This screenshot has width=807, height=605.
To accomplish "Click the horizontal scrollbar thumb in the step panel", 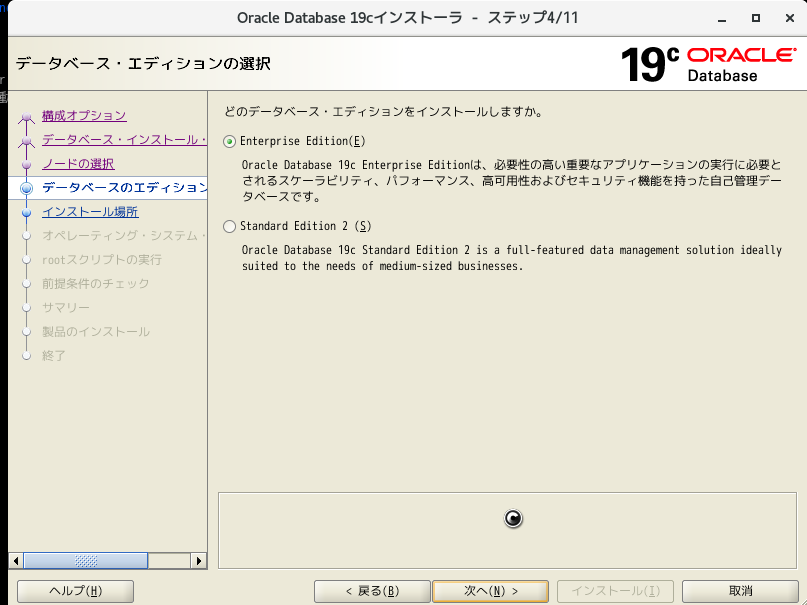I will pos(86,561).
